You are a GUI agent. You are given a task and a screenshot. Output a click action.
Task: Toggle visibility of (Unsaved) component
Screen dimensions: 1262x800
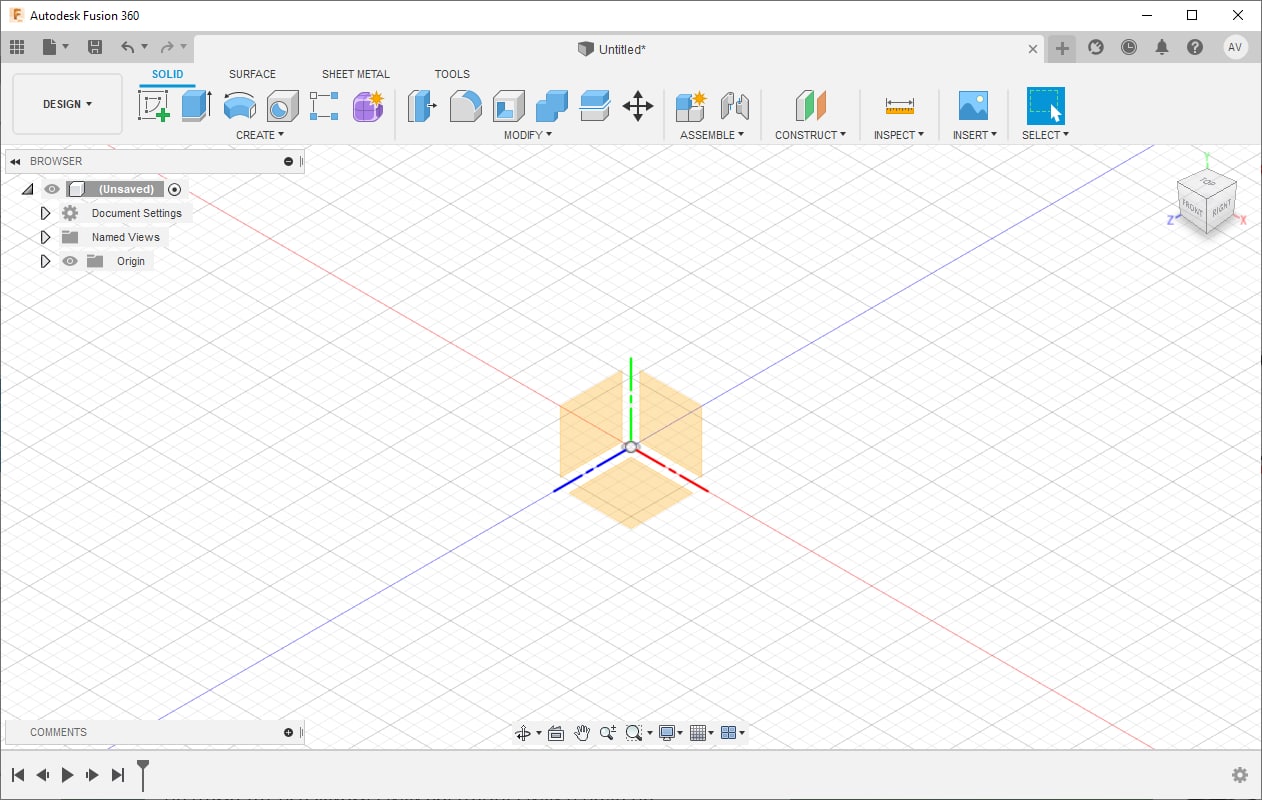point(52,189)
